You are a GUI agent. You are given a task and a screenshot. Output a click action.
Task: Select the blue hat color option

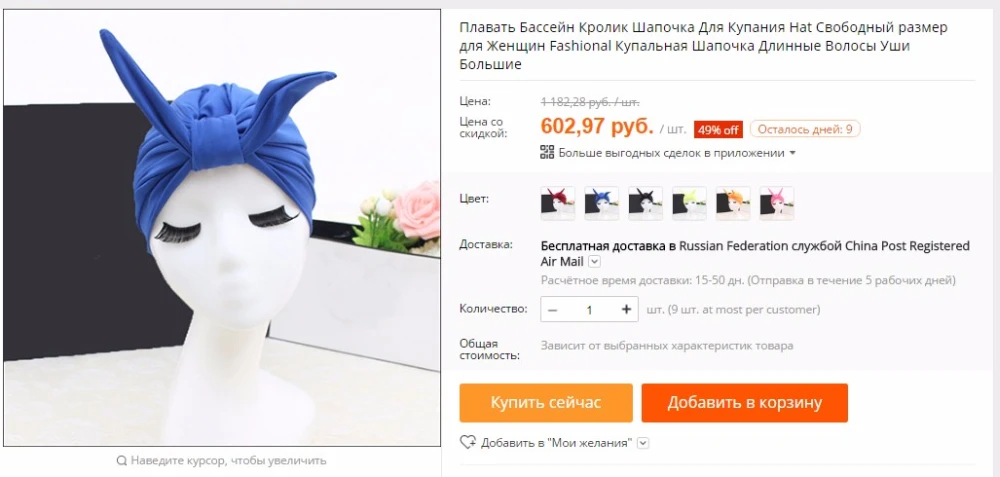point(601,203)
